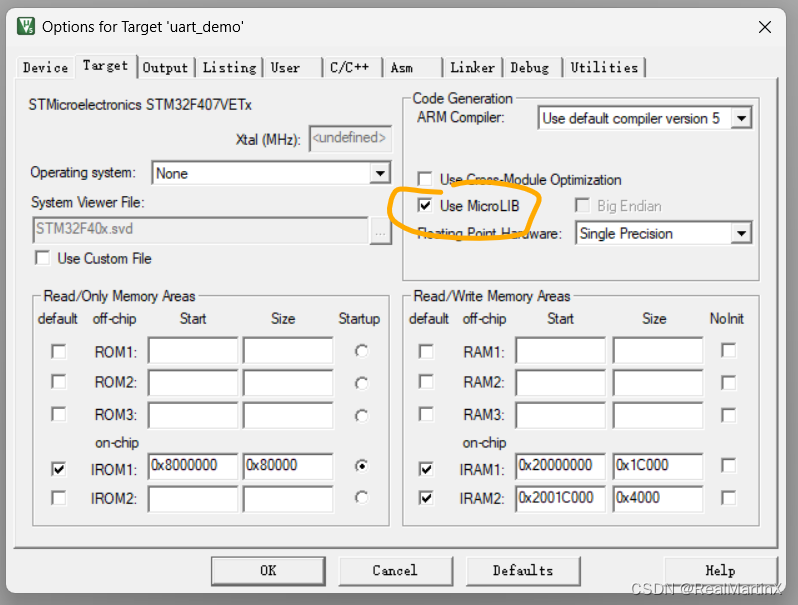This screenshot has width=798, height=605.
Task: Select the IROM1 Startup radio button
Action: (361, 466)
